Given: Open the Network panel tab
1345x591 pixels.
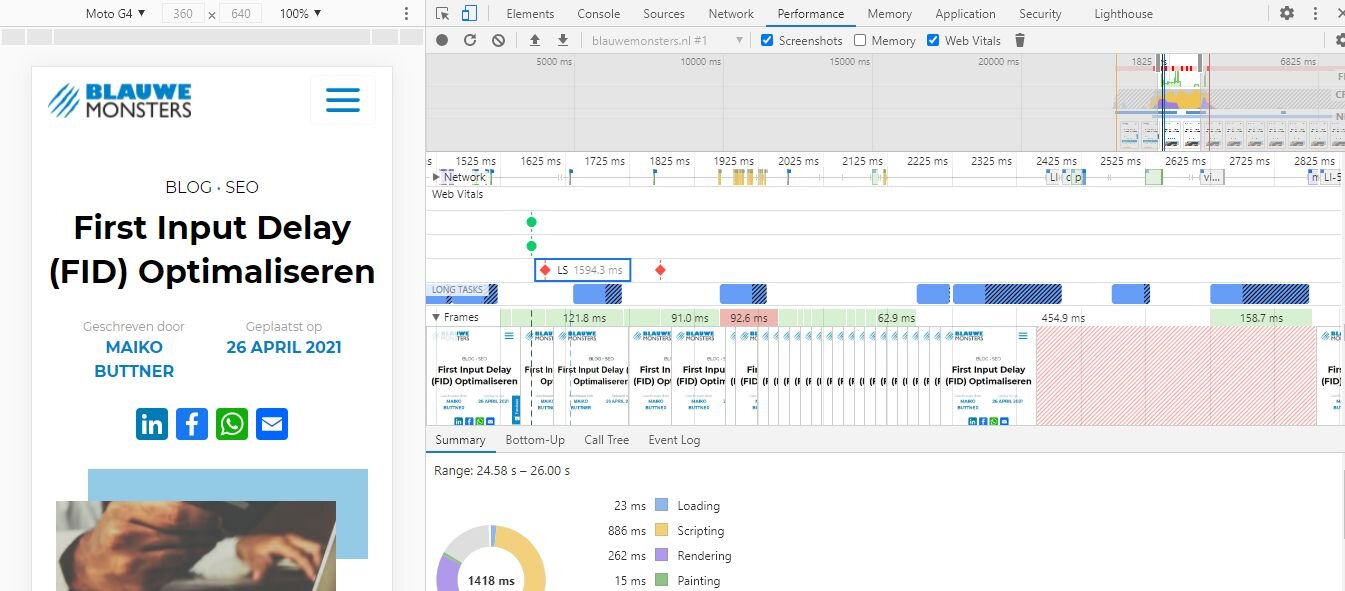Looking at the screenshot, I should point(731,14).
